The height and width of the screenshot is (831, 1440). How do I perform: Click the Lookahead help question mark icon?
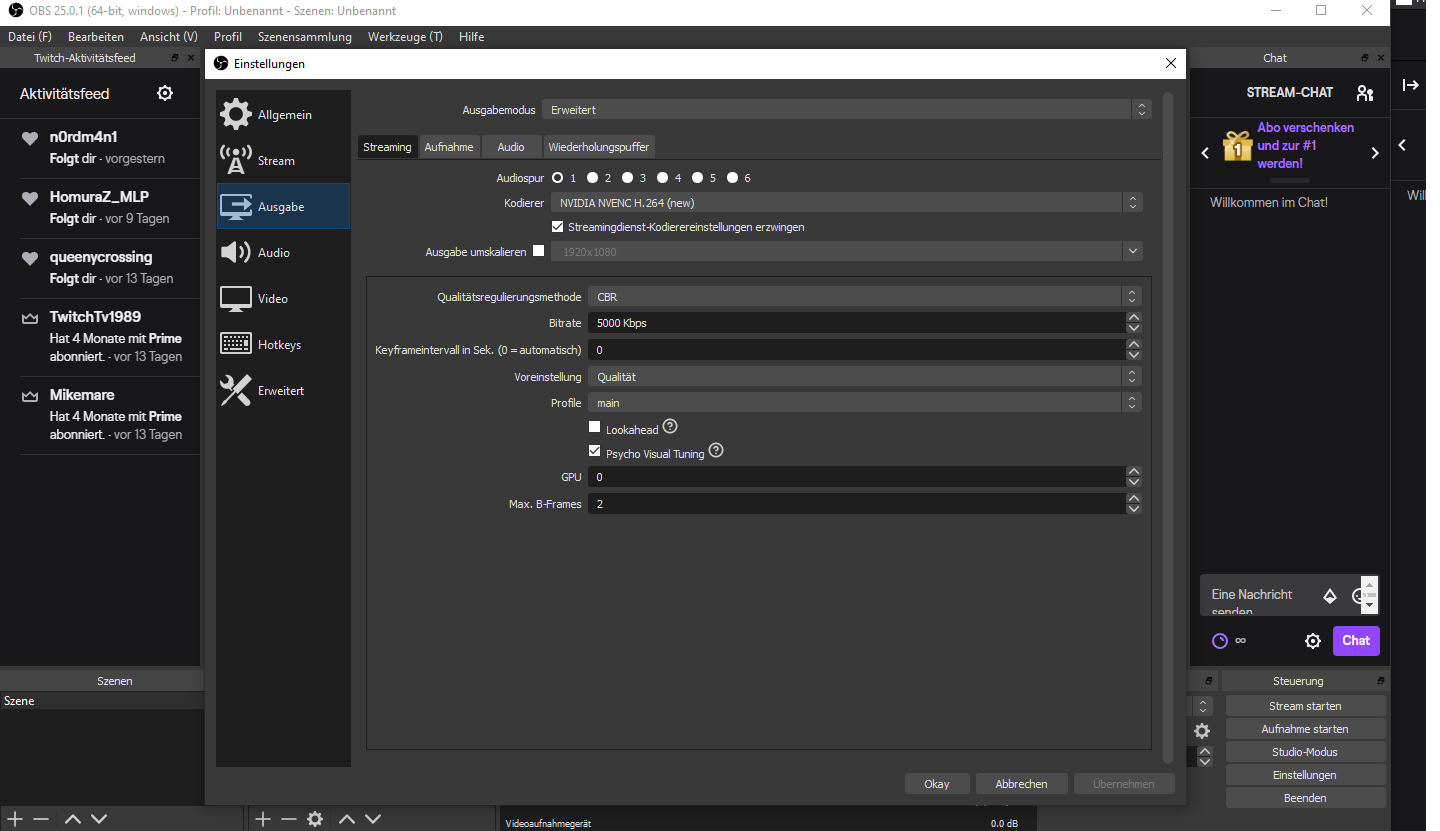tap(670, 427)
